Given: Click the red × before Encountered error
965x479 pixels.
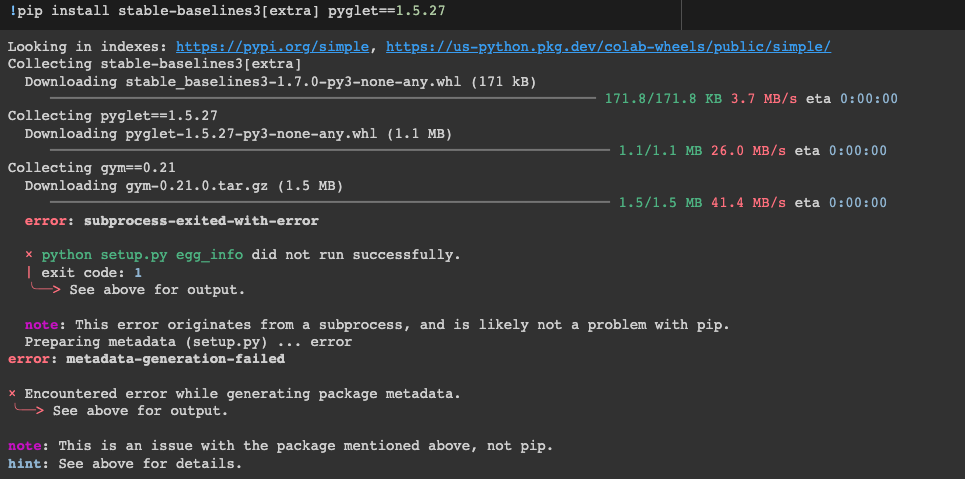Looking at the screenshot, I should click(x=12, y=393).
